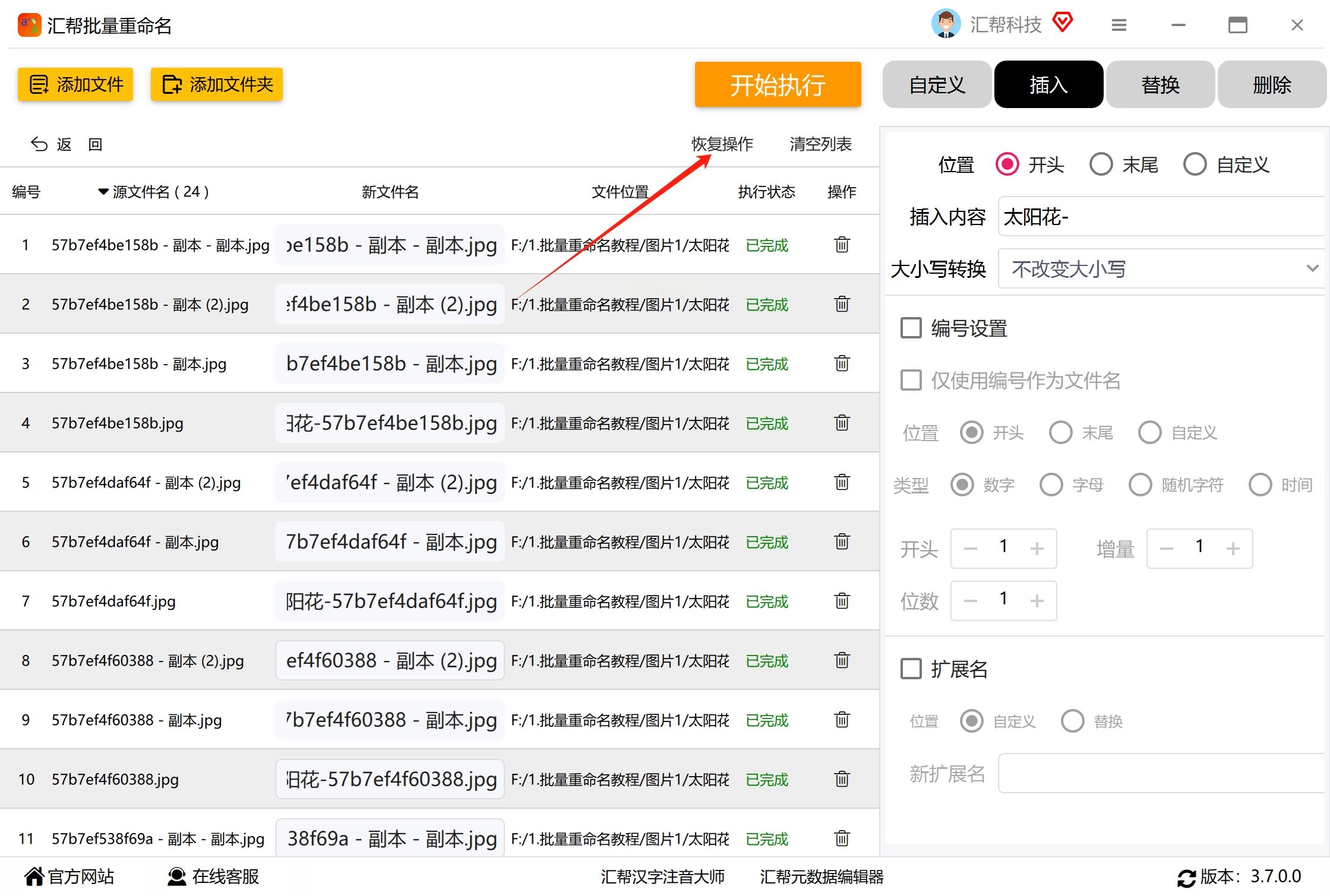1330x896 pixels.
Task: Select 末尾 insert position radio
Action: (1101, 164)
